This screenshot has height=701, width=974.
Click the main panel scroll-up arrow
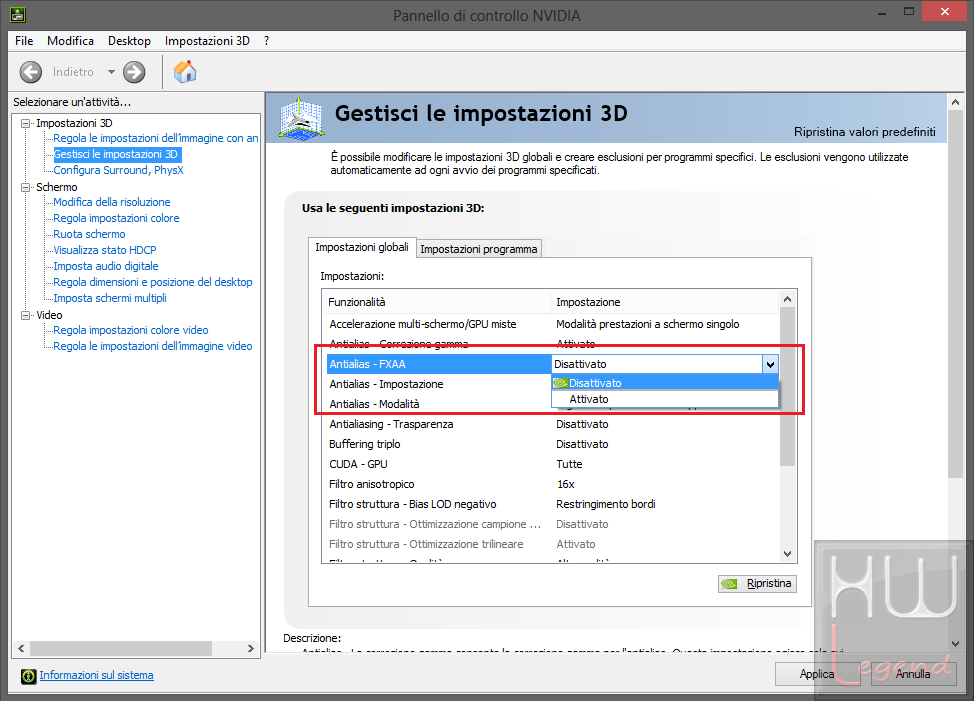tap(955, 102)
